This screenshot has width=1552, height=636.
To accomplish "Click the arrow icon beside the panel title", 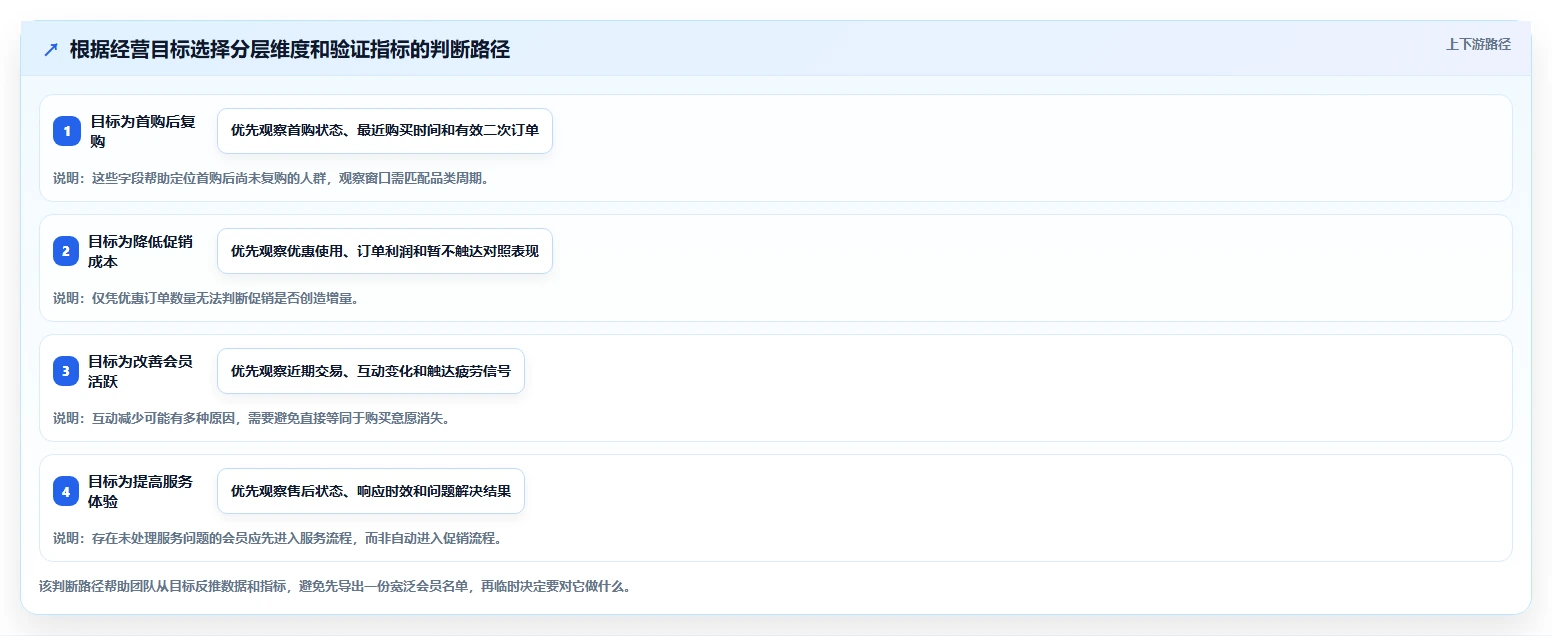I will (51, 50).
